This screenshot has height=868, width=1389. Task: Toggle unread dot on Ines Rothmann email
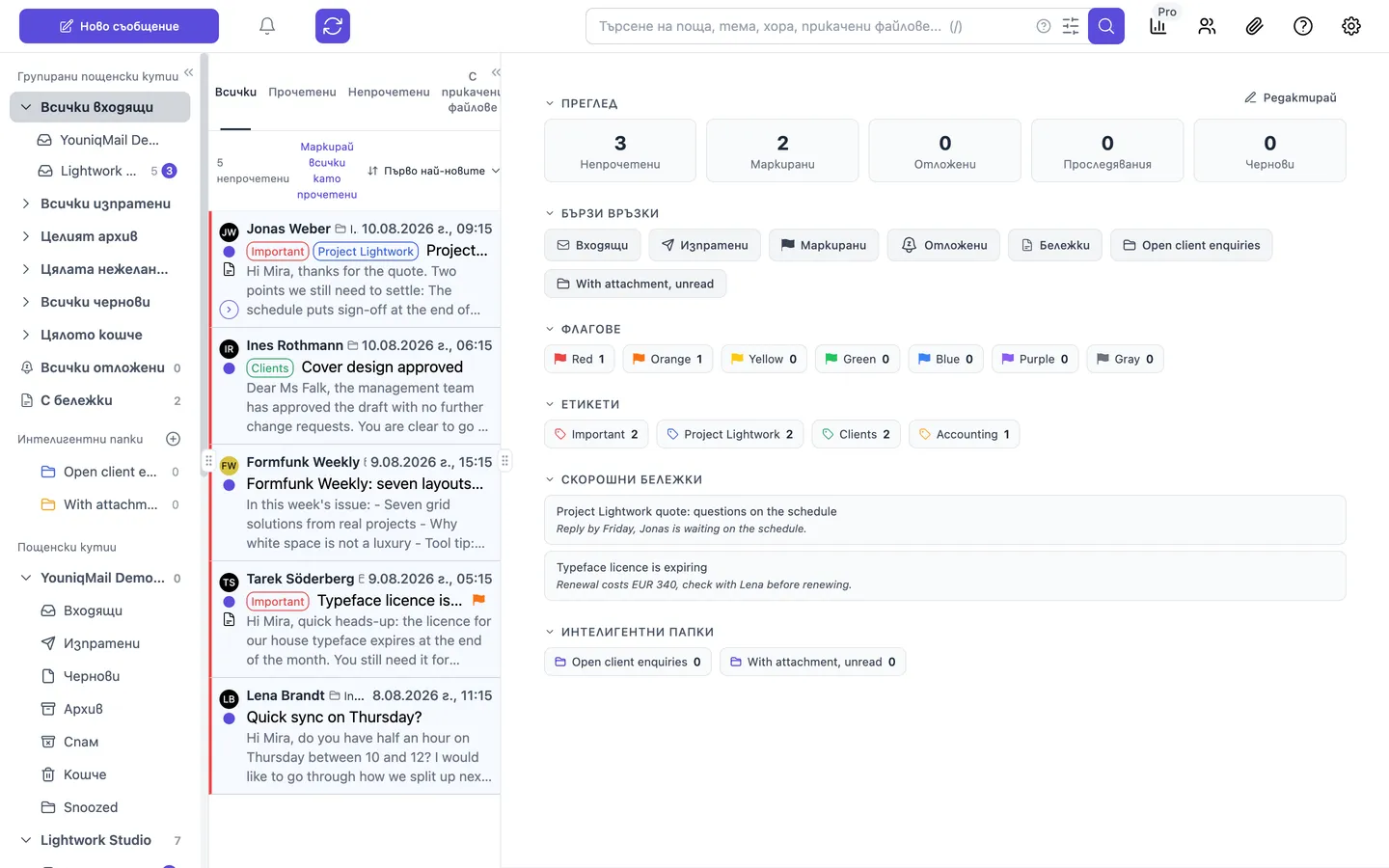tap(229, 368)
